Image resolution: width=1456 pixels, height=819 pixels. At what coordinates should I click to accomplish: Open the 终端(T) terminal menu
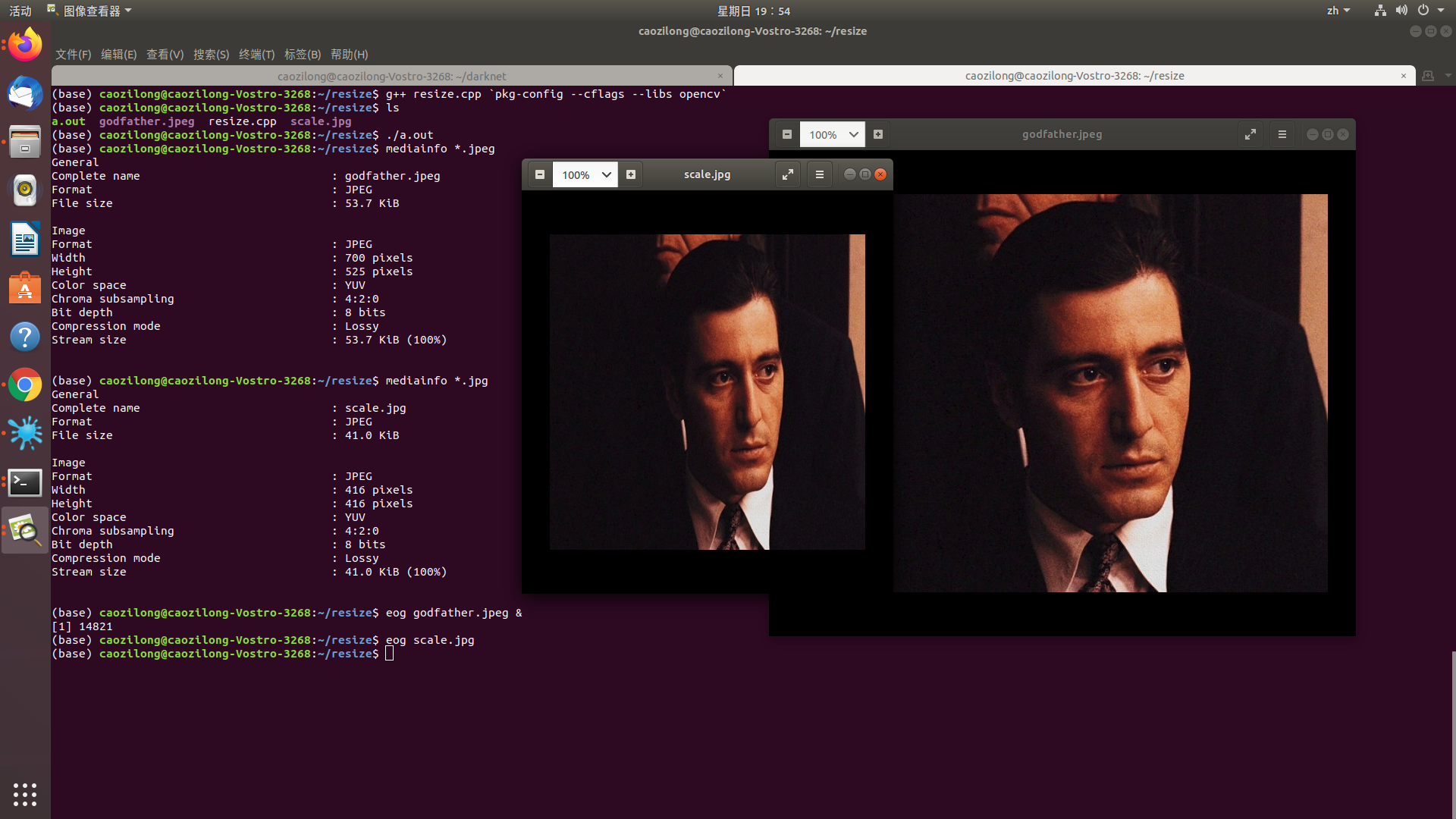click(256, 55)
